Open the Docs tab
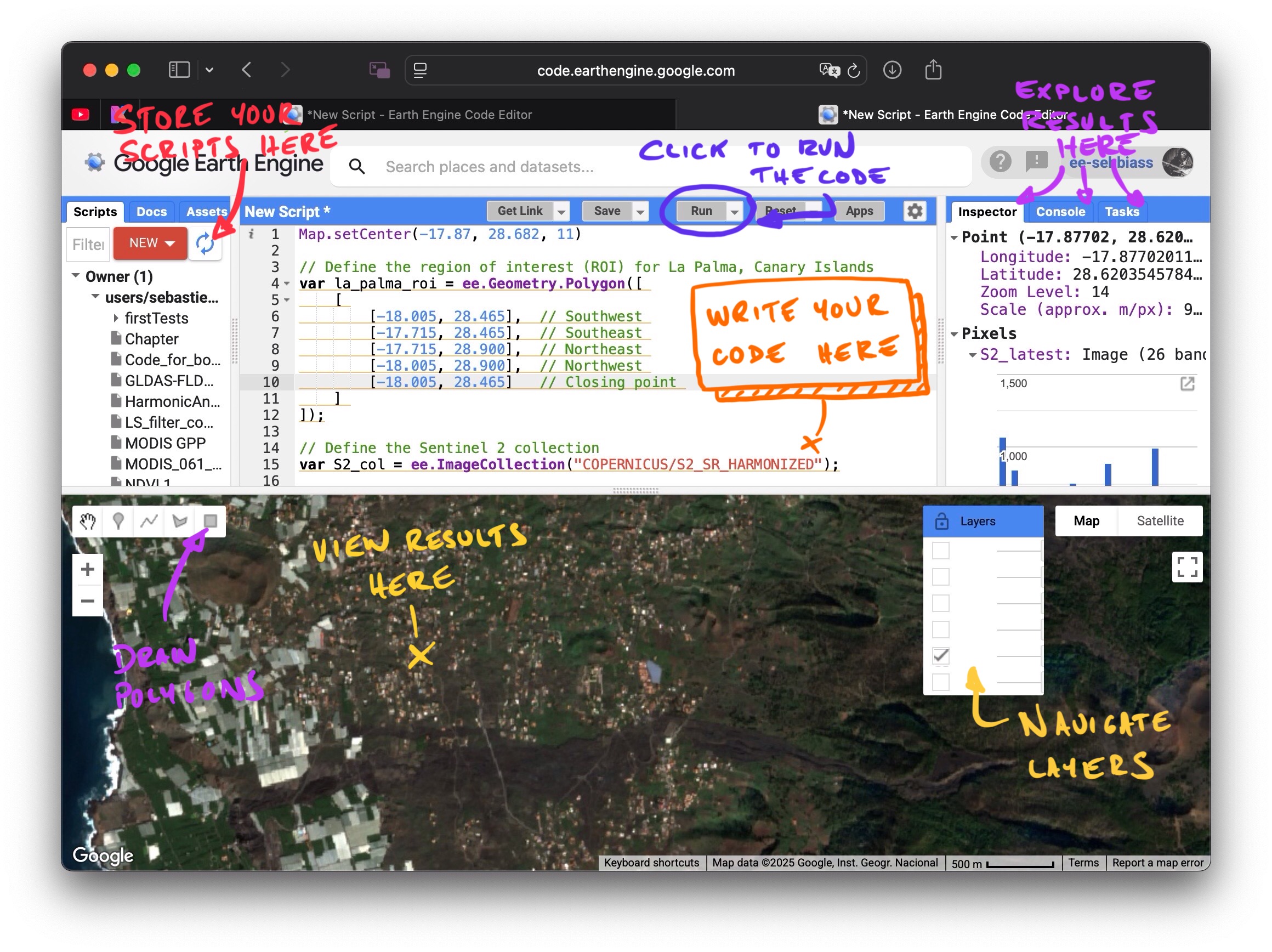 tap(151, 212)
